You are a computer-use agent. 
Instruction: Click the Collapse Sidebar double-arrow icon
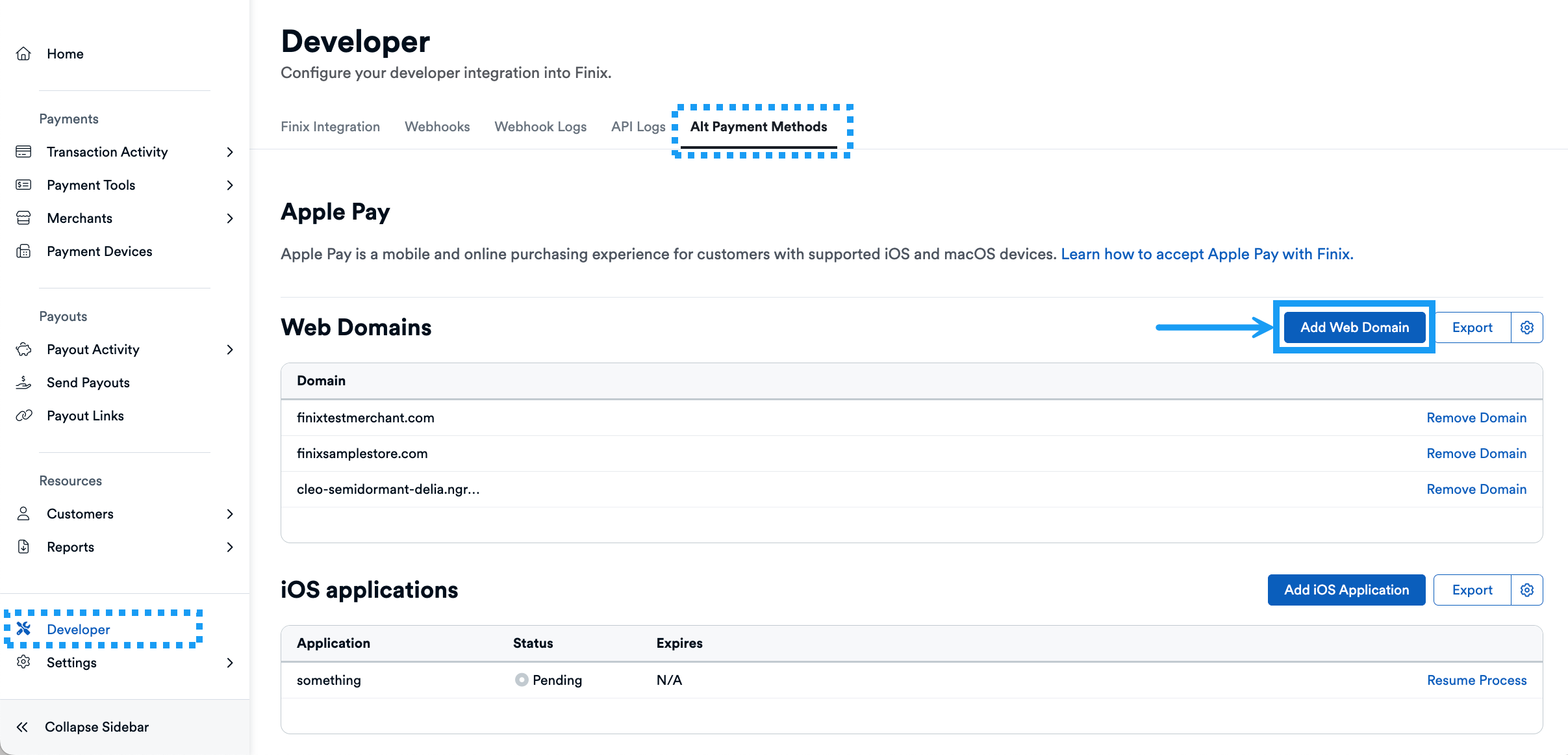click(22, 727)
